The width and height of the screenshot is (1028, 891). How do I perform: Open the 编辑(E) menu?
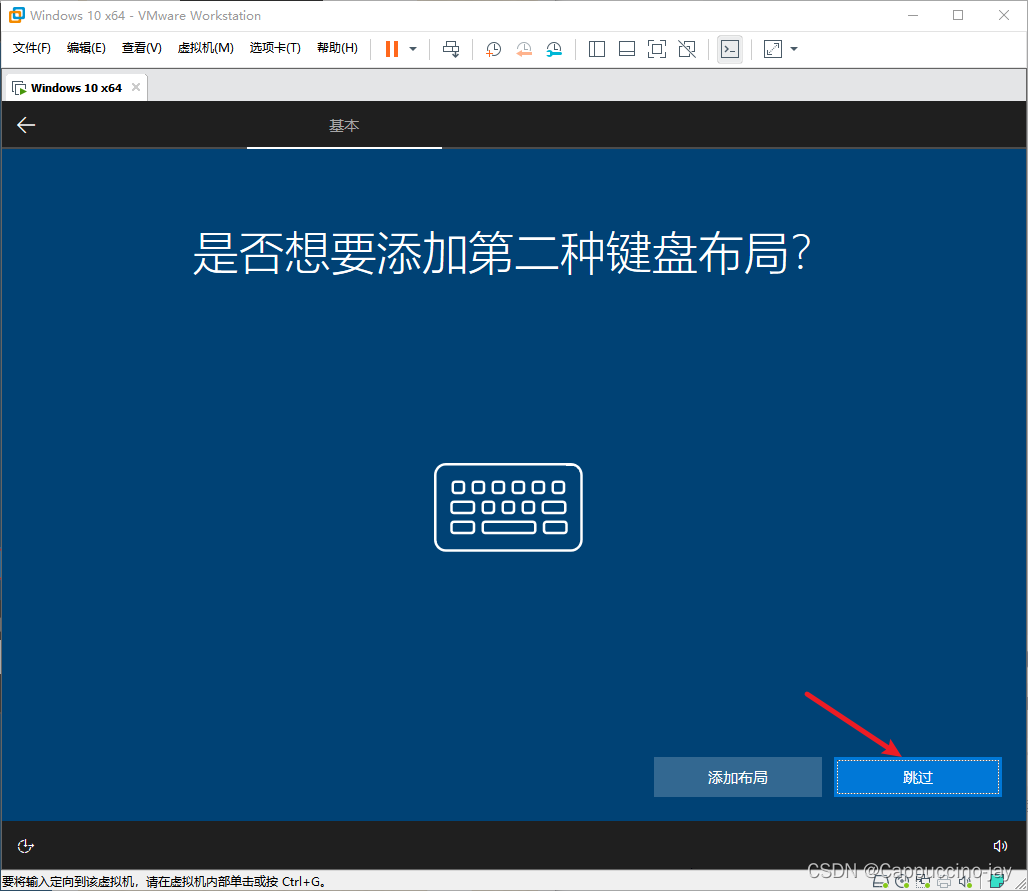tap(86, 48)
